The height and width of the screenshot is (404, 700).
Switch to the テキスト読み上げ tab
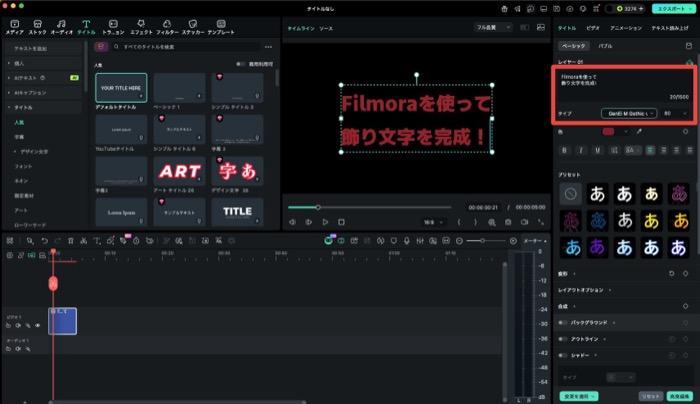tap(670, 28)
